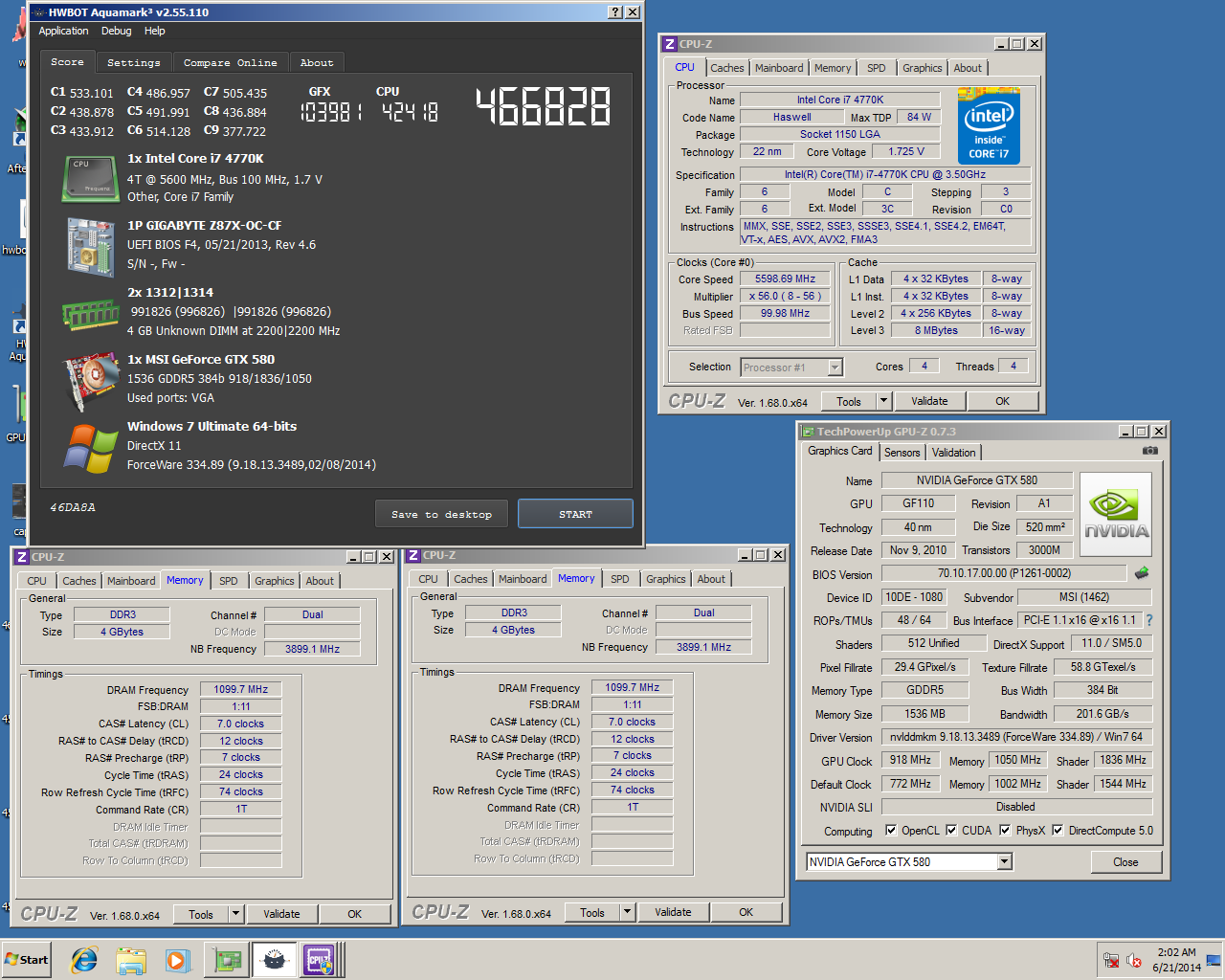Open the Processor #1 selection dropdown

click(x=835, y=367)
